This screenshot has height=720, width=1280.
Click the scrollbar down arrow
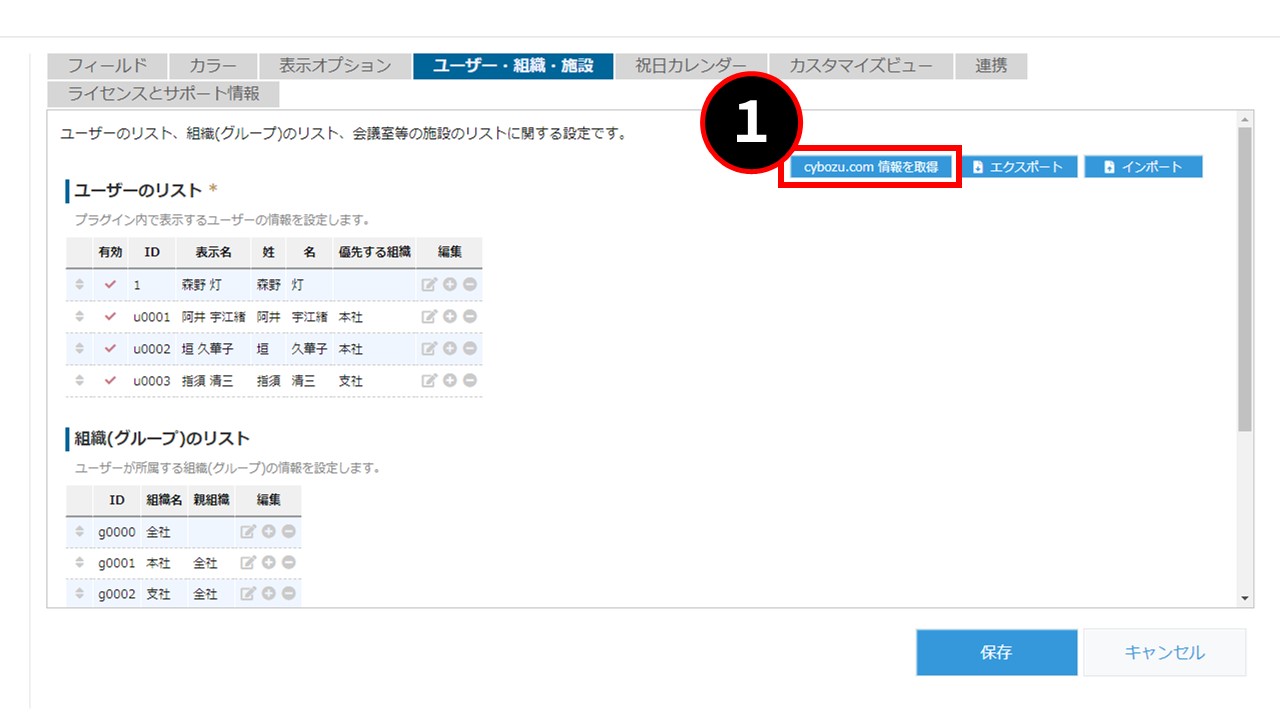pyautogui.click(x=1245, y=598)
